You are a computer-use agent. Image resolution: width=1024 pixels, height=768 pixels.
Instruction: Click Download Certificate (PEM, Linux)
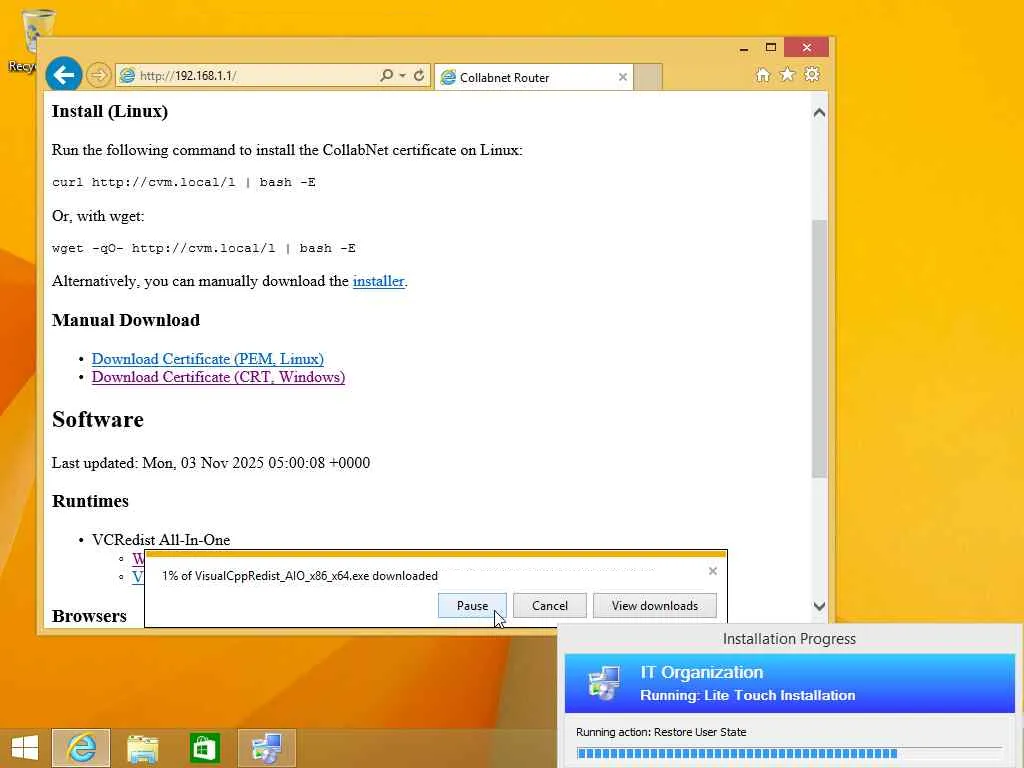(208, 359)
